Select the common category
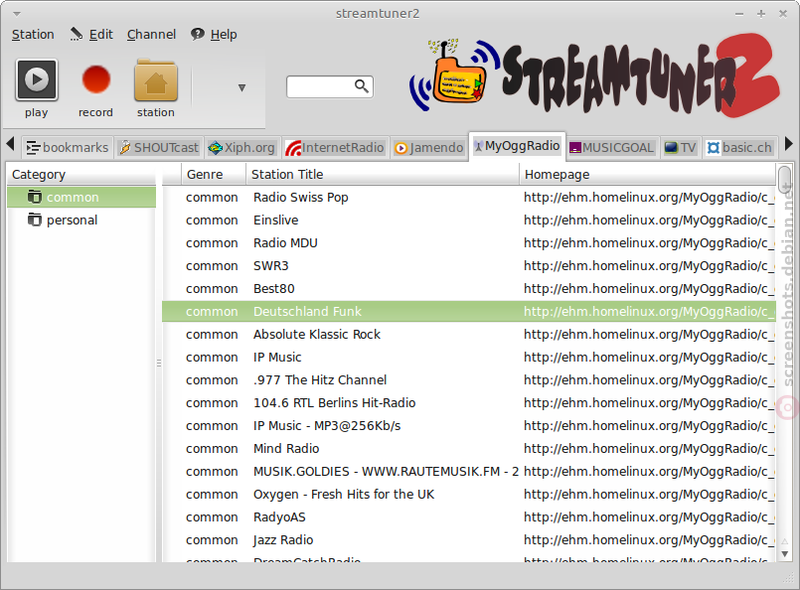Screen dimensions: 800x590 click(x=82, y=197)
